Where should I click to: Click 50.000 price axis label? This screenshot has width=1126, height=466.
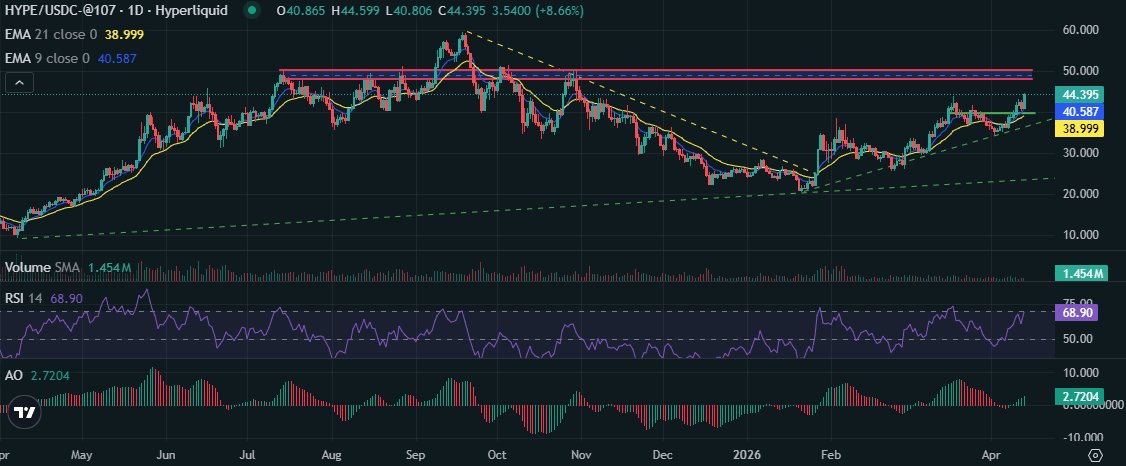(x=1082, y=71)
